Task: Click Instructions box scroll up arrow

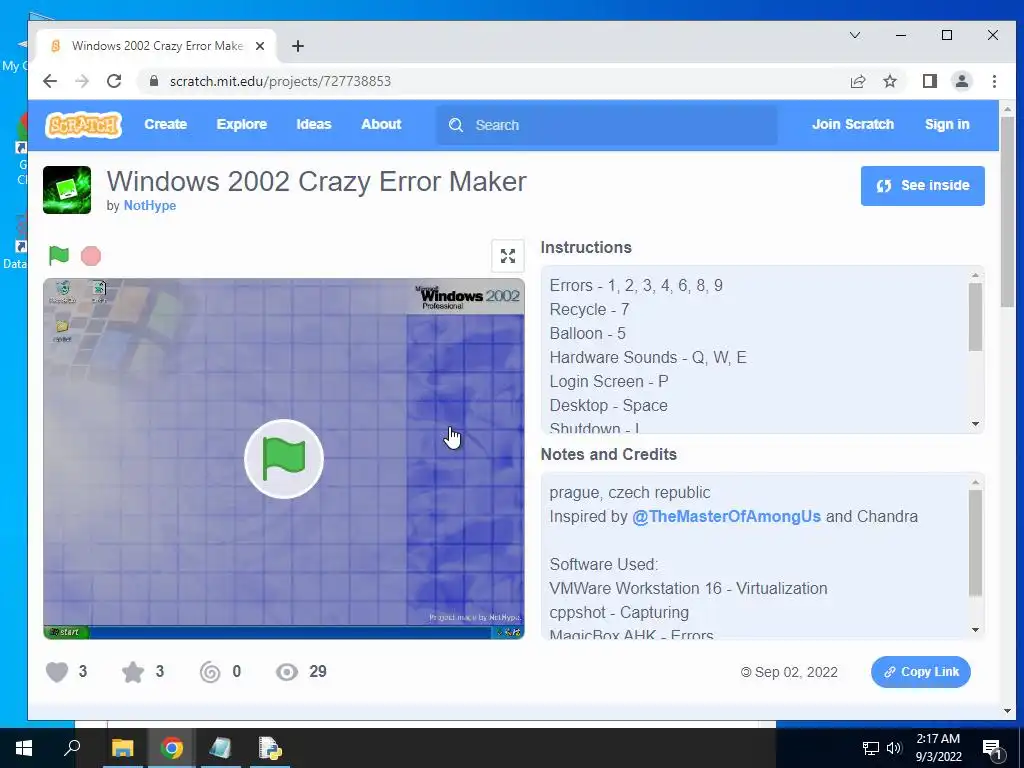Action: point(975,275)
